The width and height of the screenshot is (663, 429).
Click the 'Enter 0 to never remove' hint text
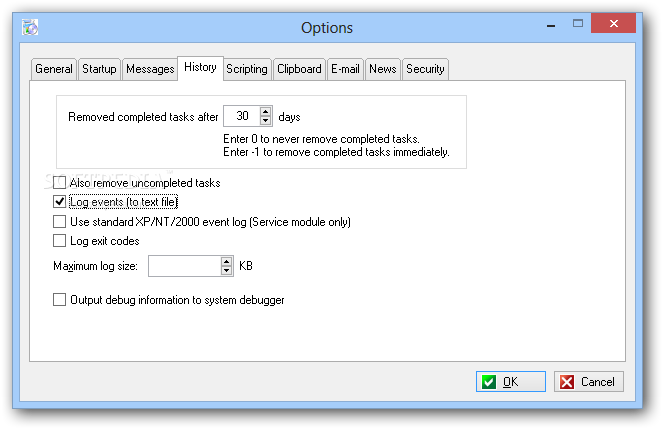point(321,139)
